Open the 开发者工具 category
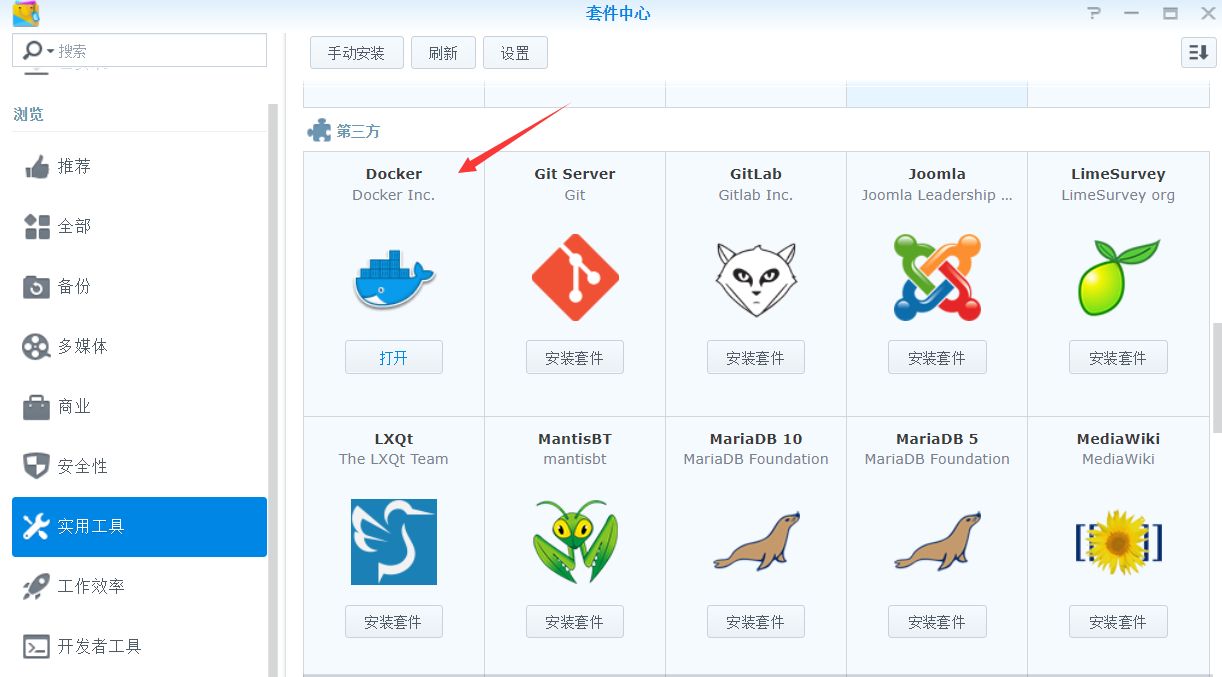 click(x=140, y=646)
